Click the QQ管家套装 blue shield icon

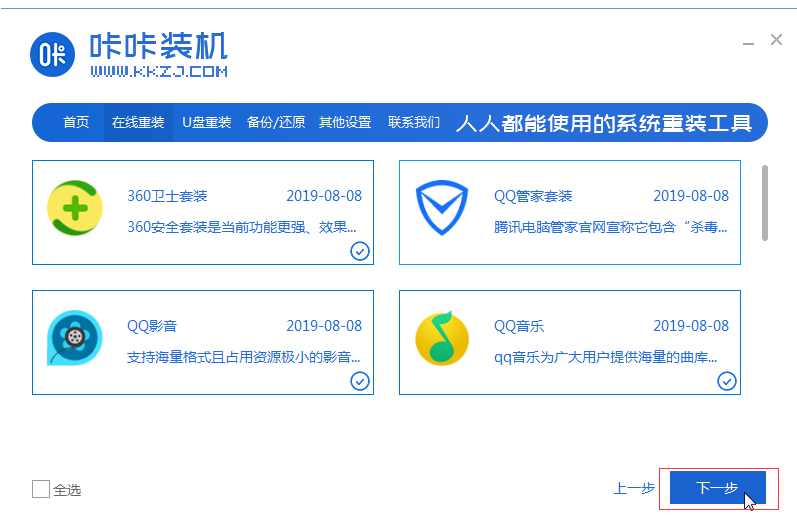click(x=442, y=208)
